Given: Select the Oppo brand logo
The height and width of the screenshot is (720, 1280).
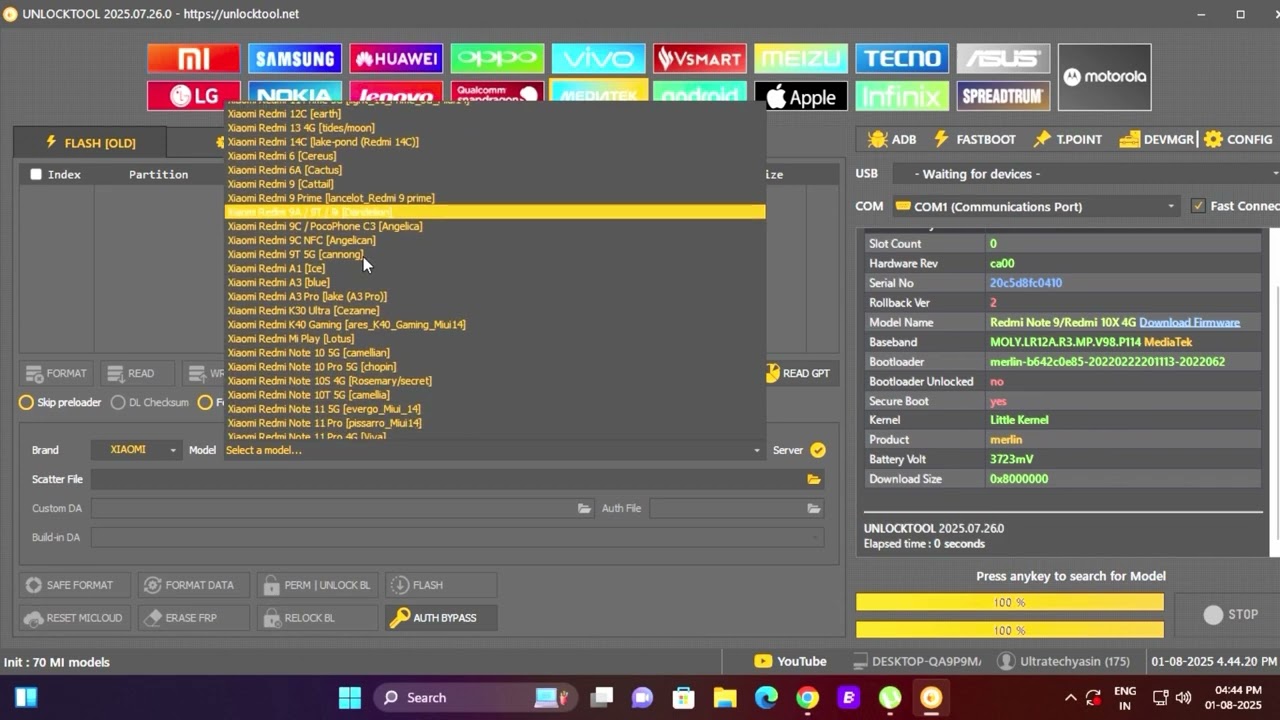Looking at the screenshot, I should pos(497,59).
